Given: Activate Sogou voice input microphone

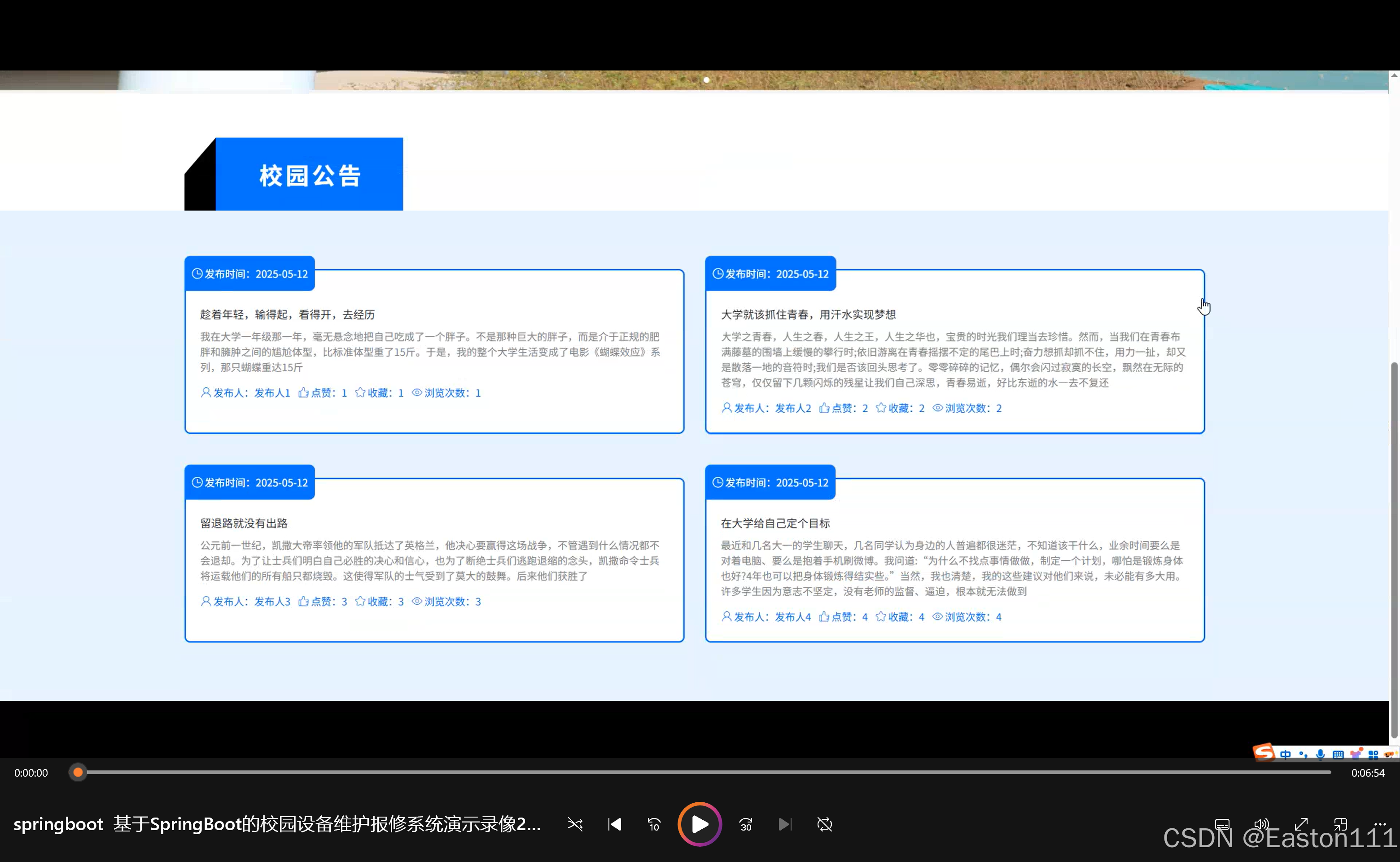Looking at the screenshot, I should click(1320, 754).
